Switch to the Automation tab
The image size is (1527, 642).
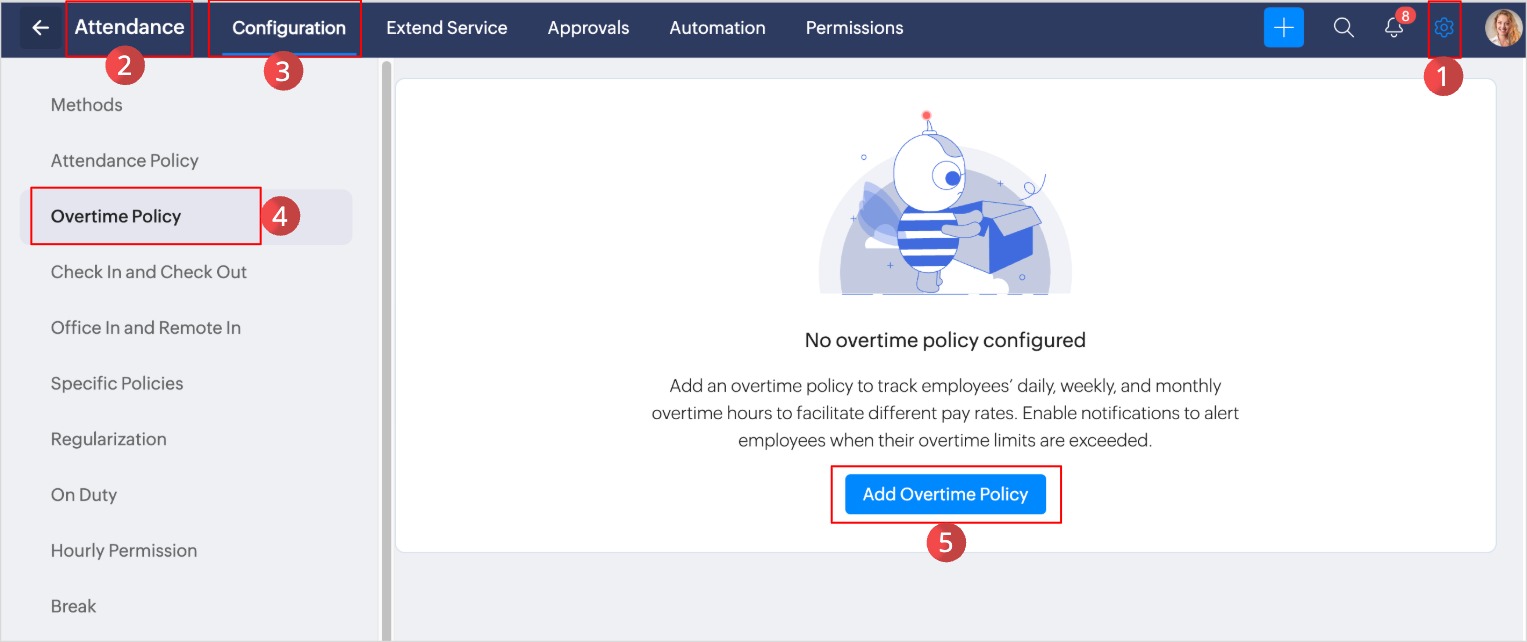(717, 28)
